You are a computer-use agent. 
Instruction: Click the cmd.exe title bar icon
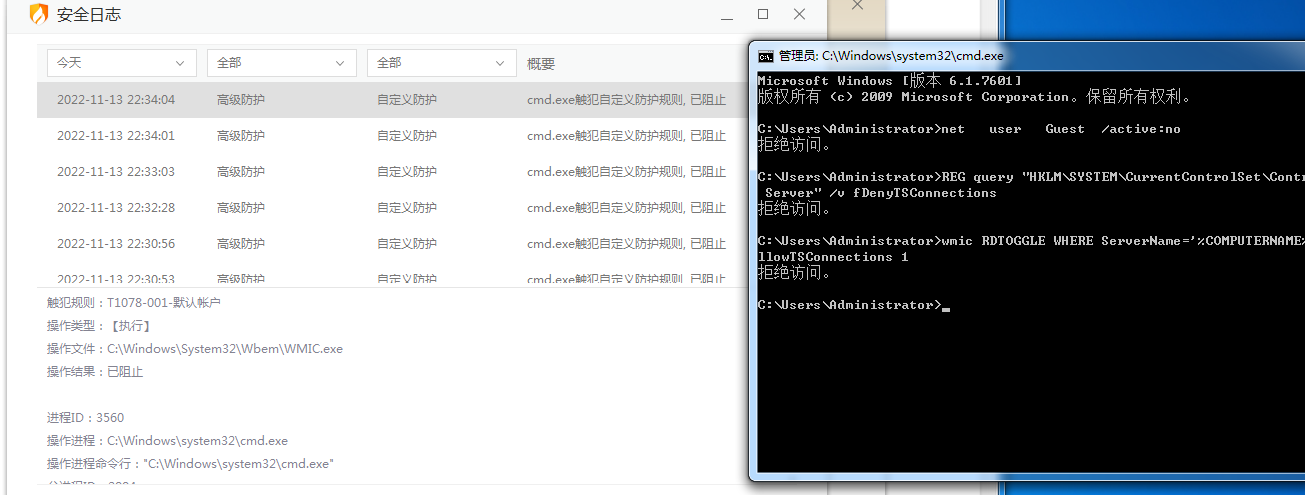[x=765, y=56]
